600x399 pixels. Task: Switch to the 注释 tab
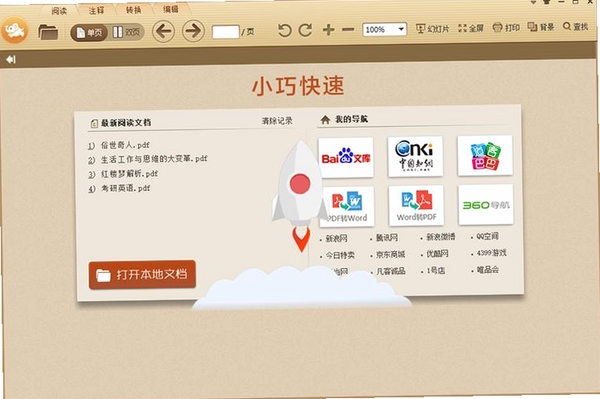(x=96, y=10)
